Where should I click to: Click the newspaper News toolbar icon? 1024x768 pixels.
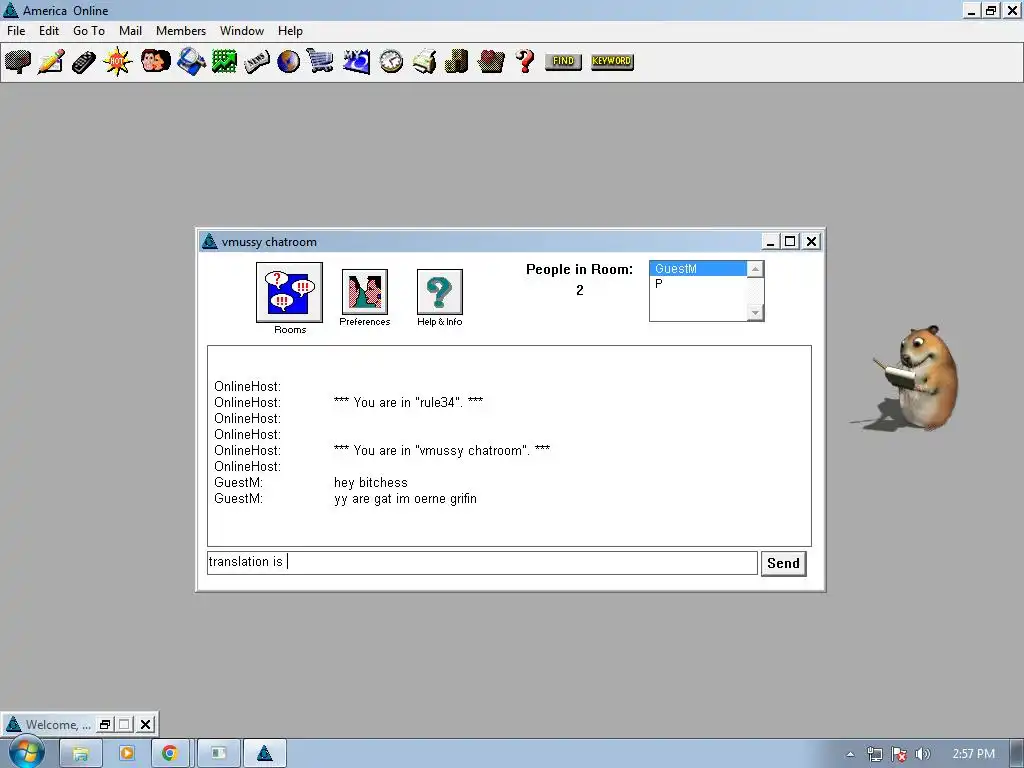[x=257, y=62]
